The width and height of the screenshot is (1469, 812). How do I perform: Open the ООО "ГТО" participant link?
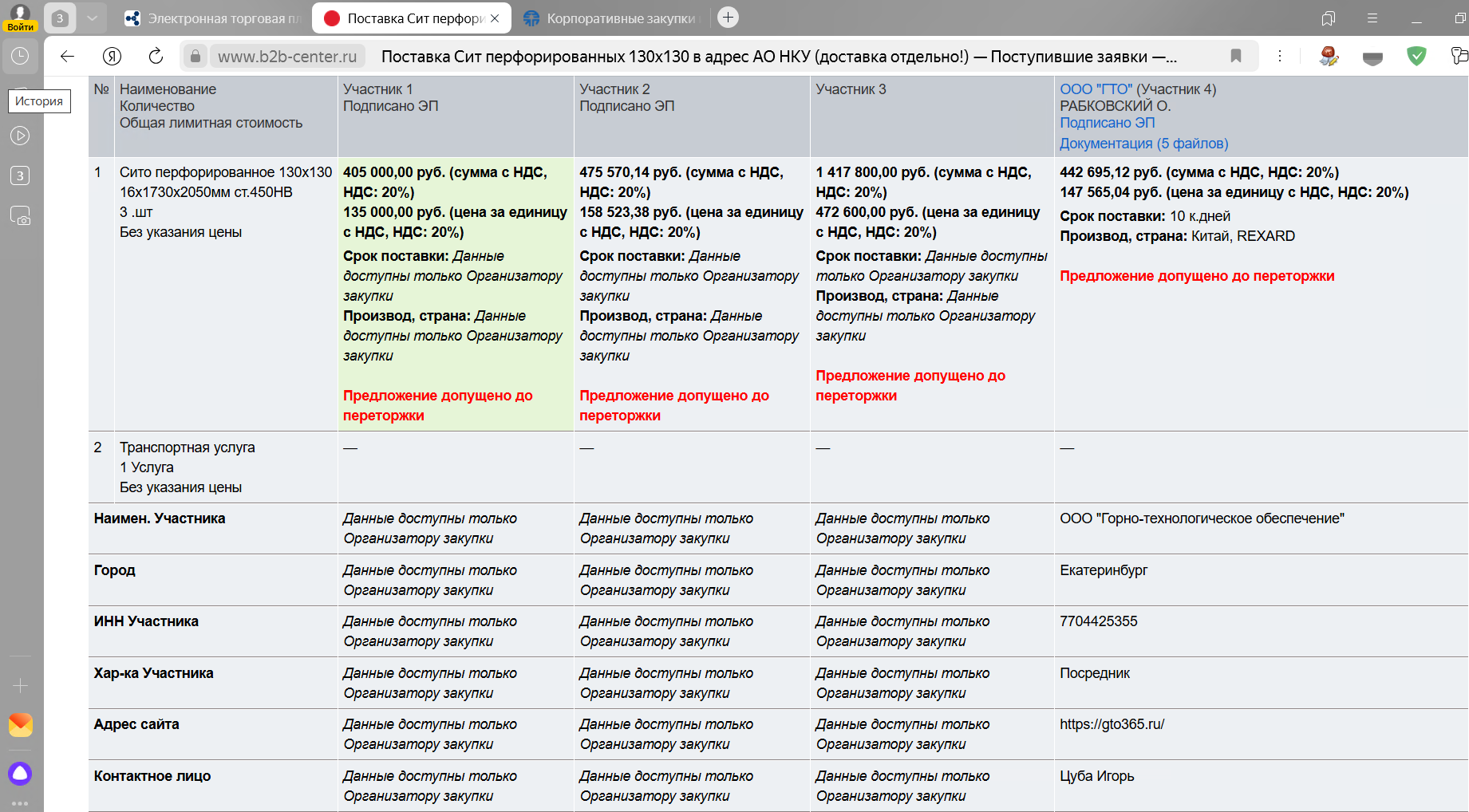tap(1096, 89)
